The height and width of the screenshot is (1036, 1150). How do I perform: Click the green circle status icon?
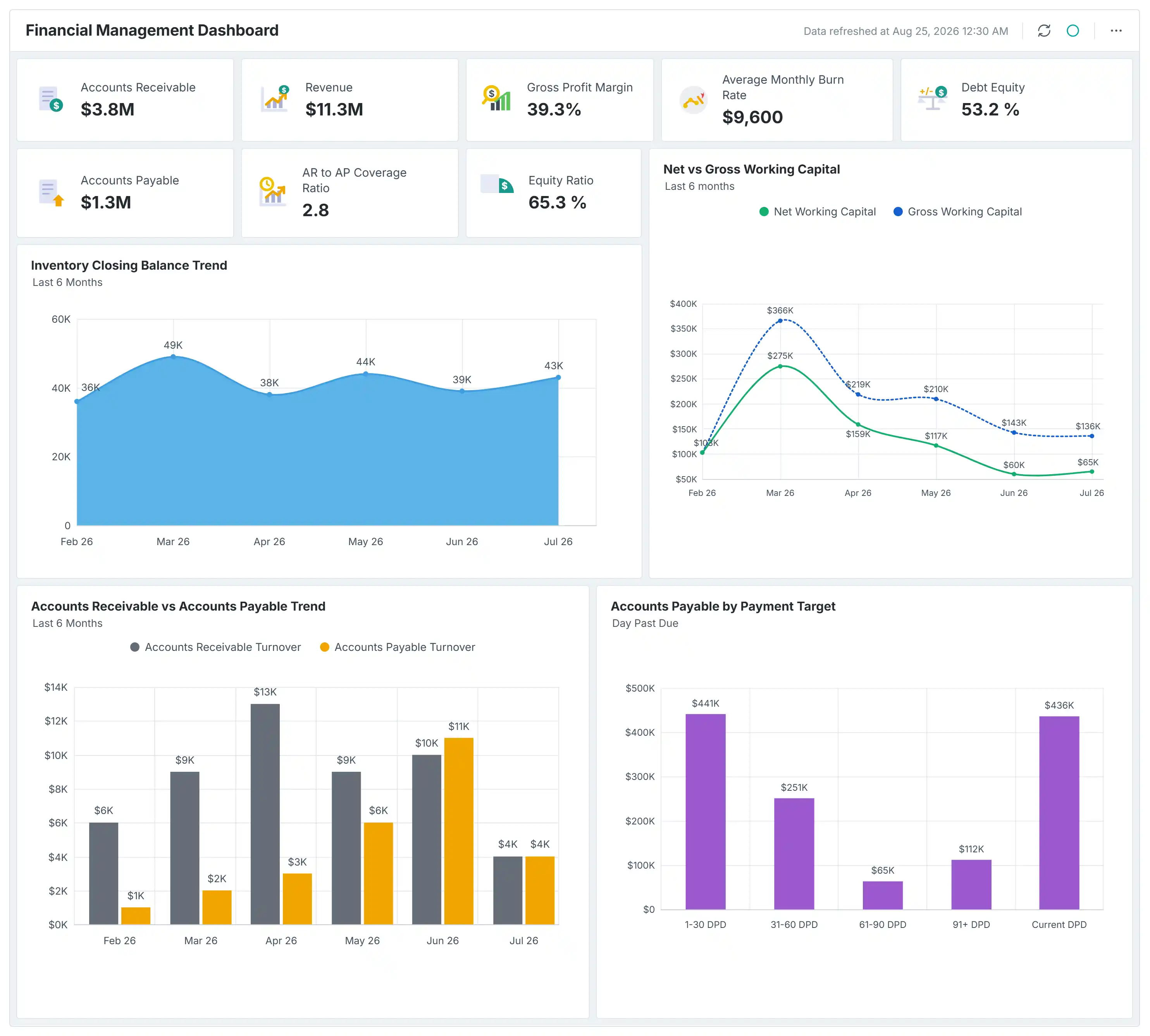coord(1073,31)
